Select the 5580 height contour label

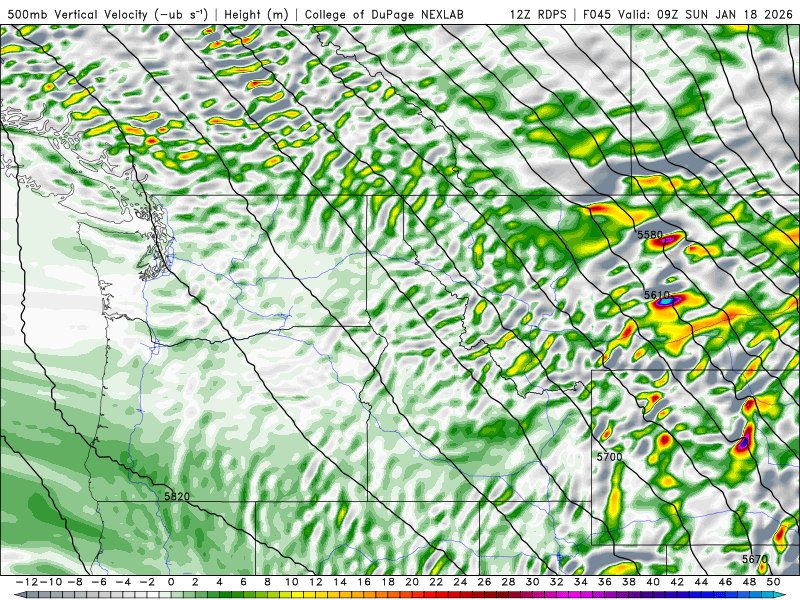[649, 235]
